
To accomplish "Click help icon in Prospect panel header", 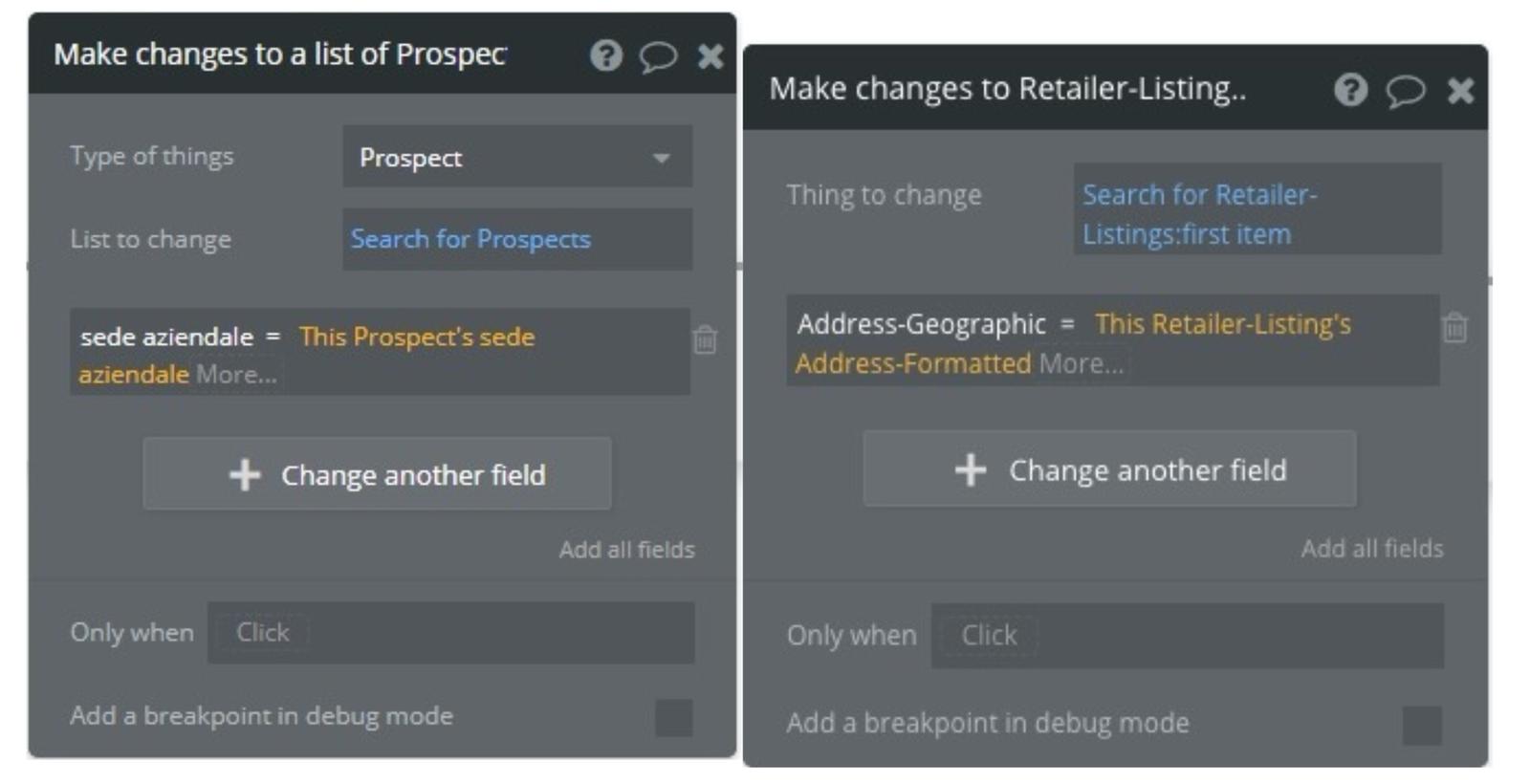I will pyautogui.click(x=605, y=55).
